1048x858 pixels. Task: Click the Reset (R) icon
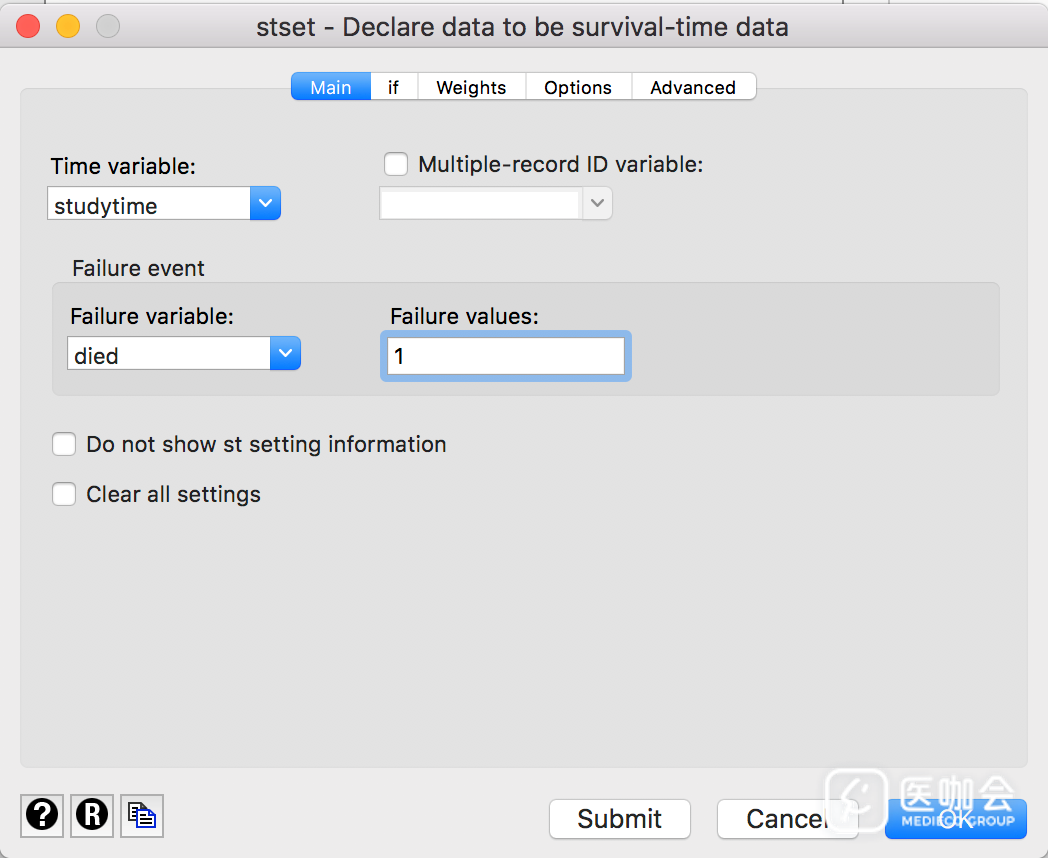[x=92, y=815]
